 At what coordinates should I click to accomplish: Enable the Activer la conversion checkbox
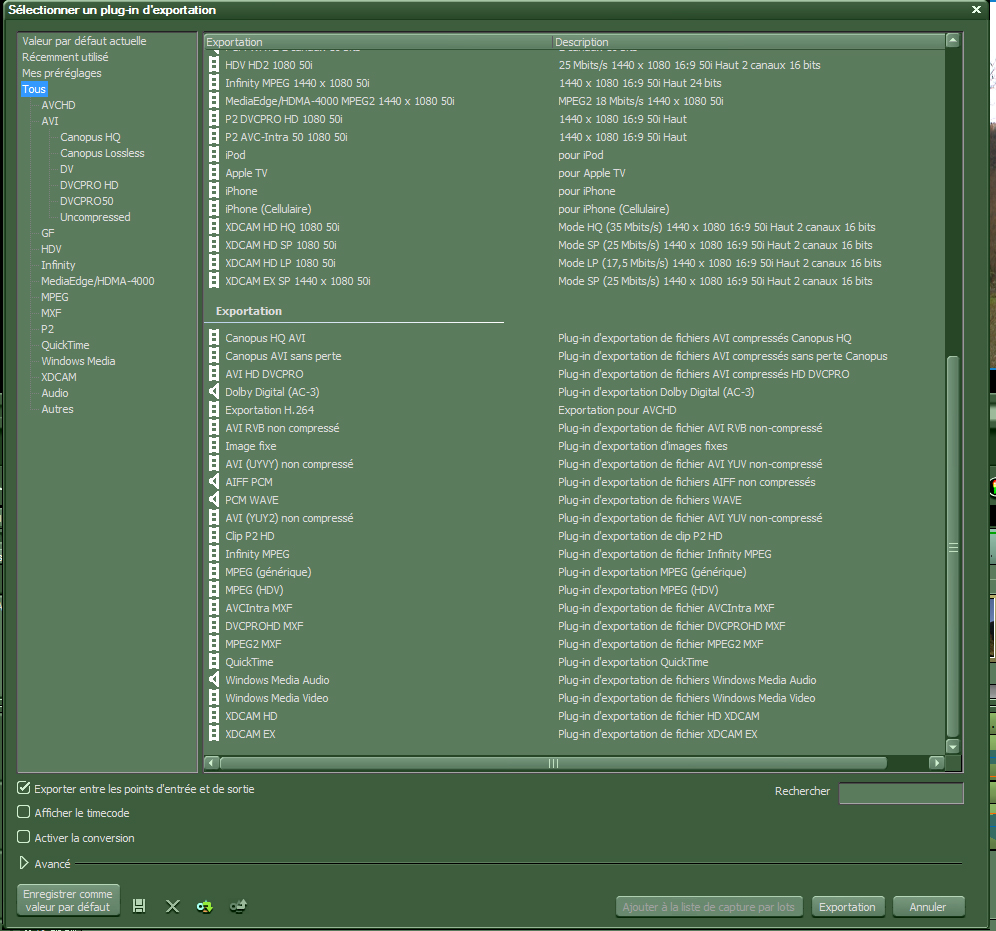[x=24, y=837]
